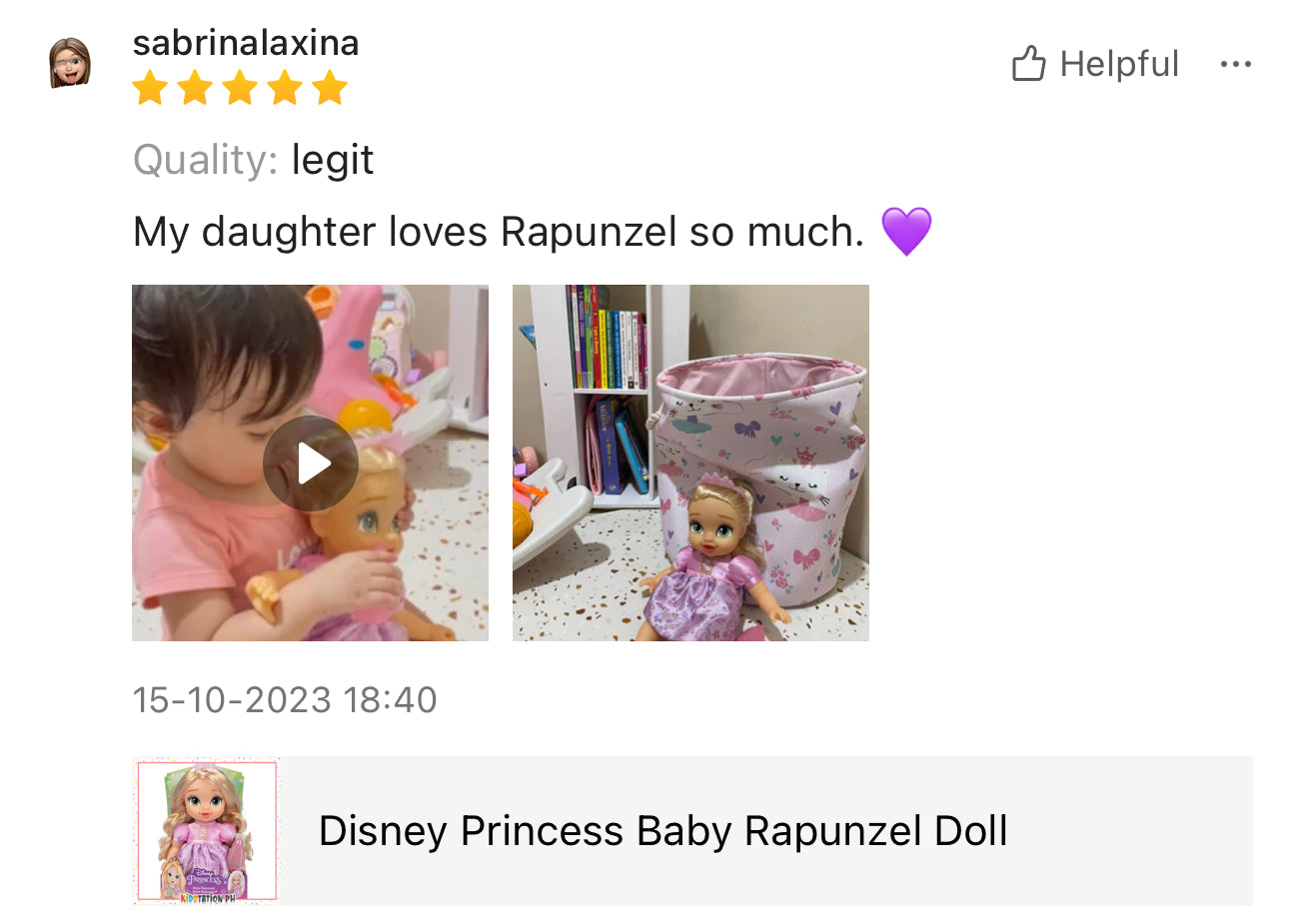Image resolution: width=1289 pixels, height=924 pixels.
Task: Click the review timestamp 15-10-2023 18:40
Action: pos(285,700)
